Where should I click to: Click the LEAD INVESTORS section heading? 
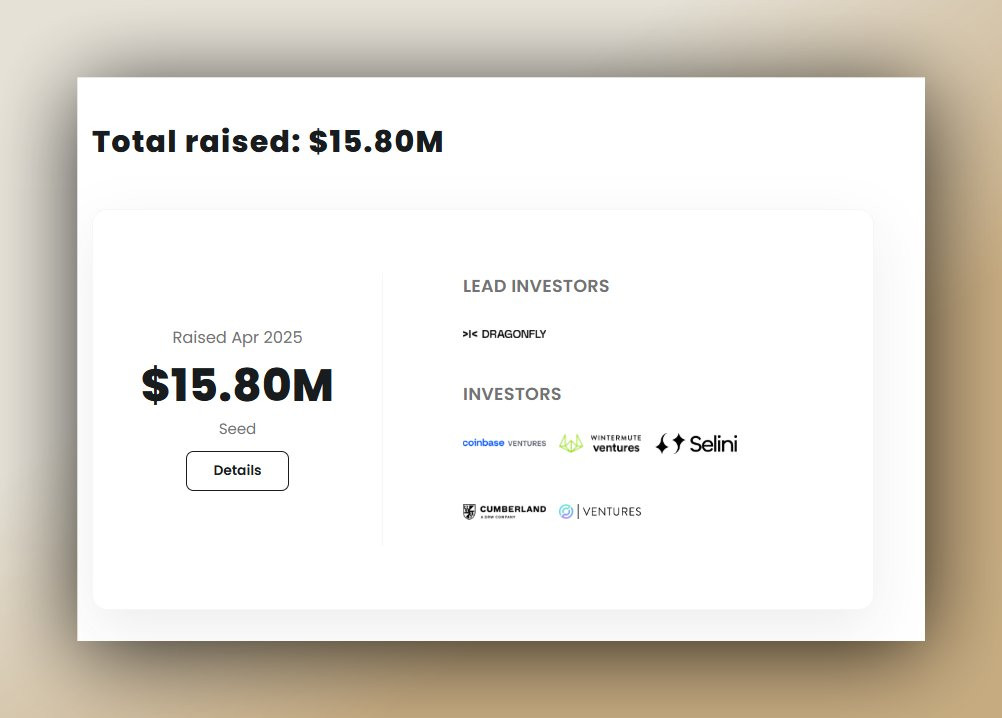coord(536,286)
